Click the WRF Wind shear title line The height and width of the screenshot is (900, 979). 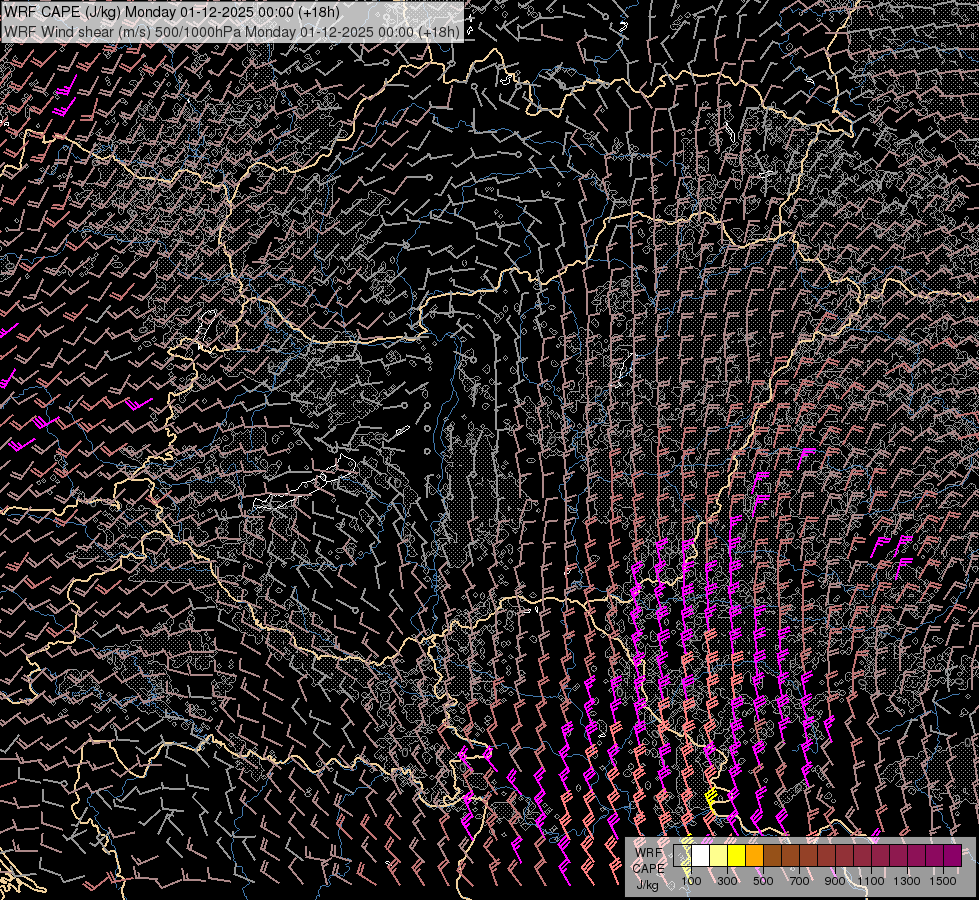tap(232, 31)
